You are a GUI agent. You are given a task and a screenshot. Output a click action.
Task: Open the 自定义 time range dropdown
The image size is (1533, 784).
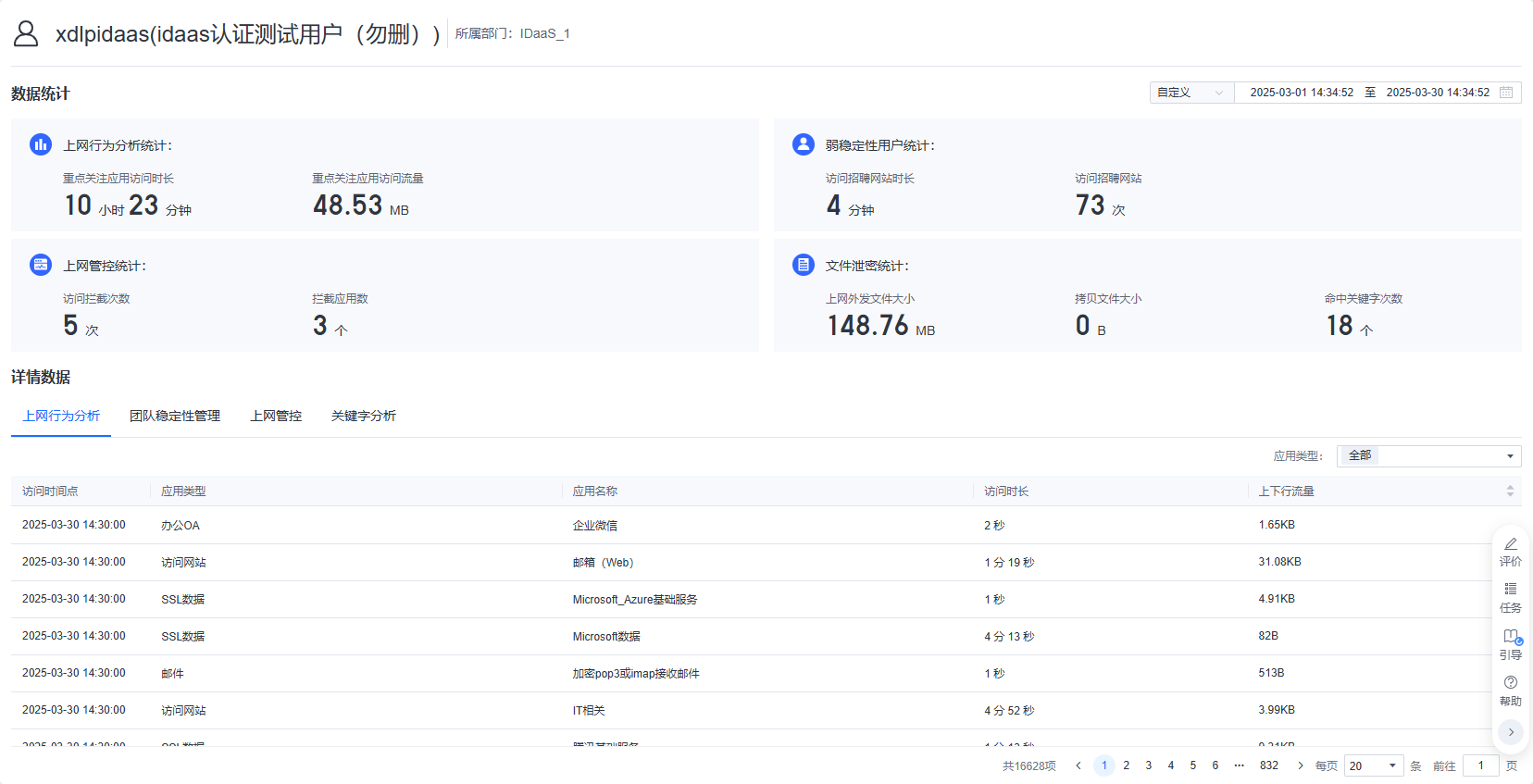[1190, 93]
